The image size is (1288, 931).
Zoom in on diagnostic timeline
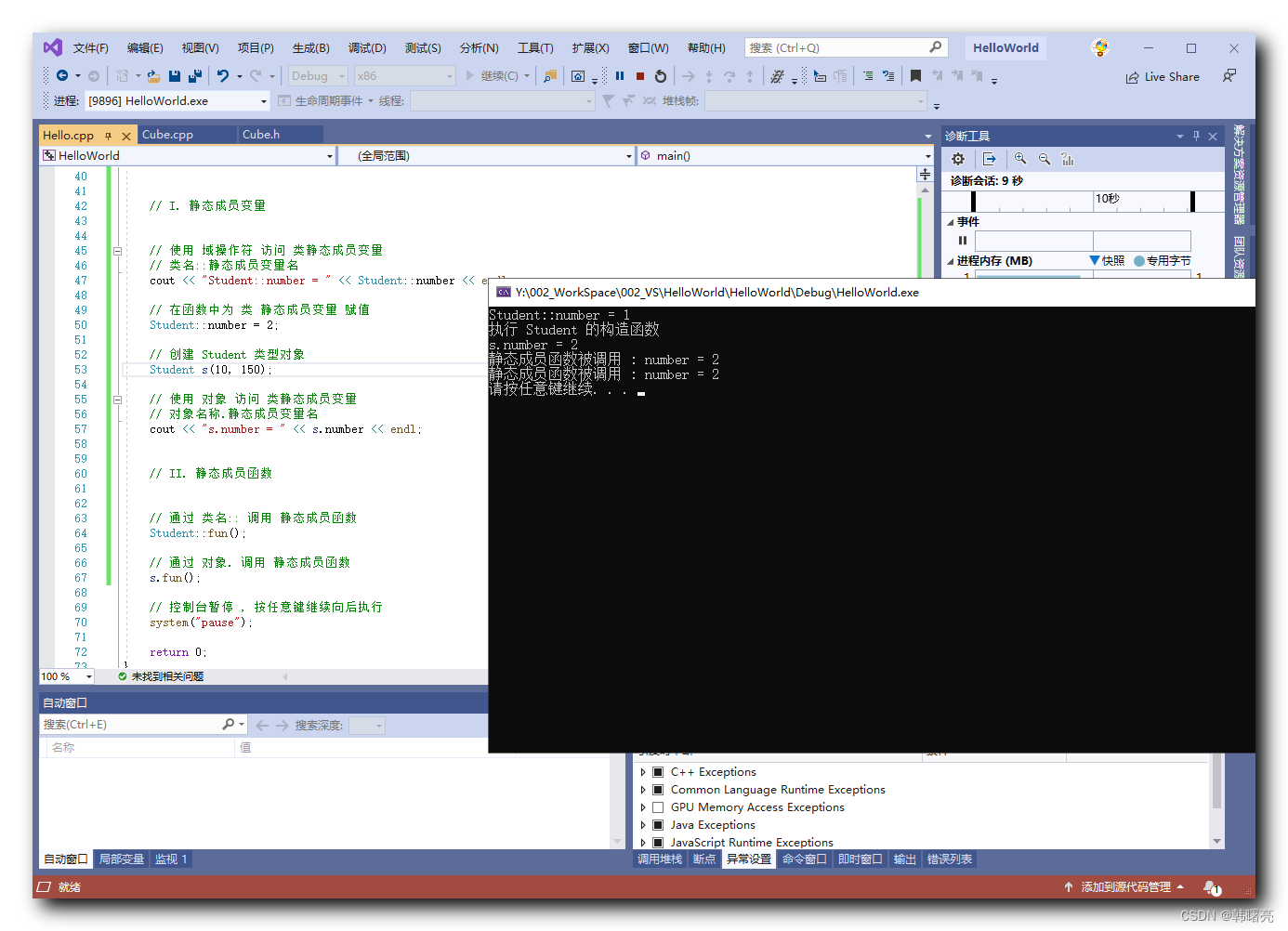[1020, 159]
